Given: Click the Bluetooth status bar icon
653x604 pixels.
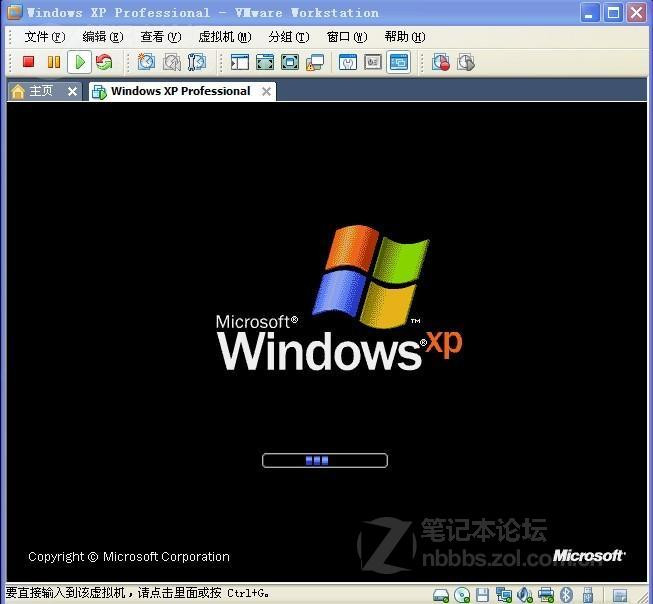Looking at the screenshot, I should [566, 595].
